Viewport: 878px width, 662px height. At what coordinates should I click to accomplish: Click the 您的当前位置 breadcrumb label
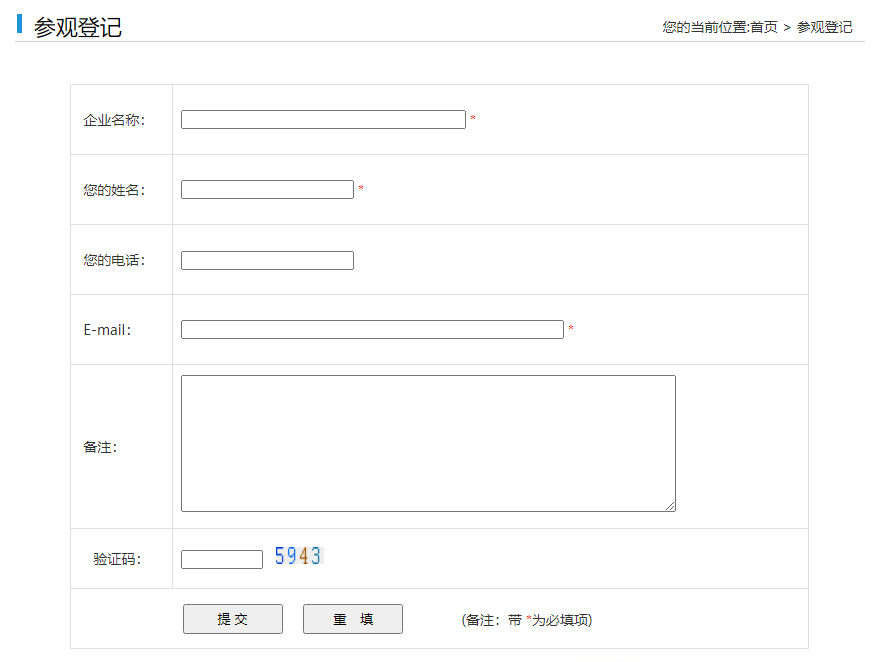click(706, 27)
